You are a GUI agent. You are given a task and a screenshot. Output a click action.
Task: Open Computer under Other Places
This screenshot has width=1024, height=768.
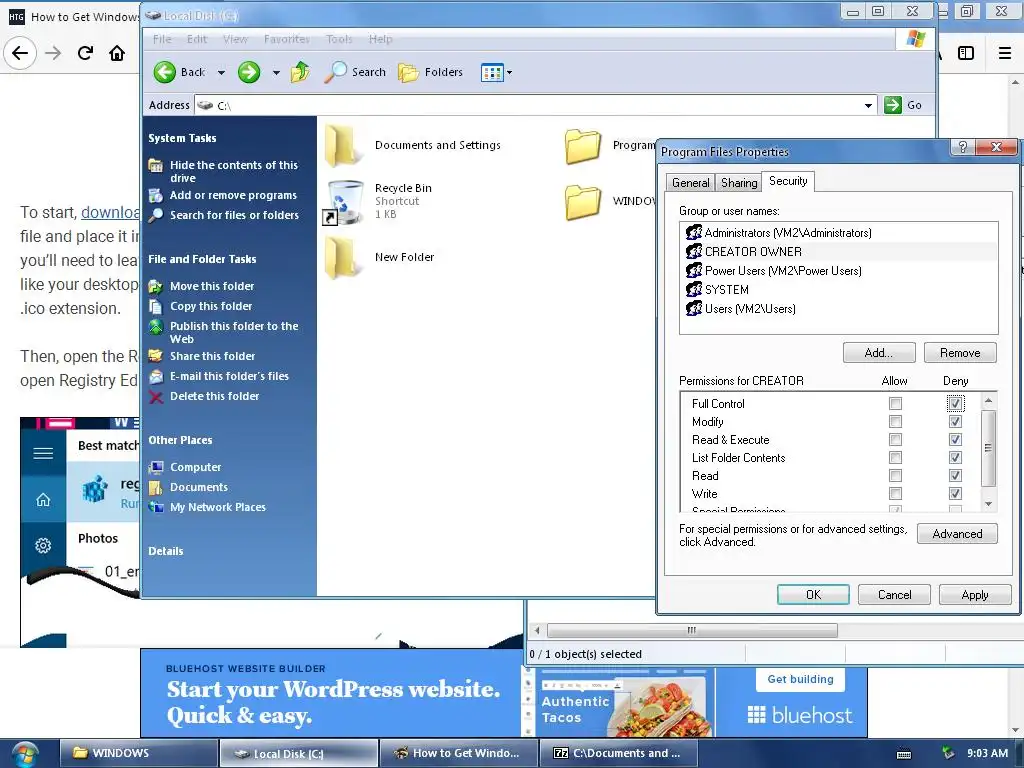tap(195, 467)
